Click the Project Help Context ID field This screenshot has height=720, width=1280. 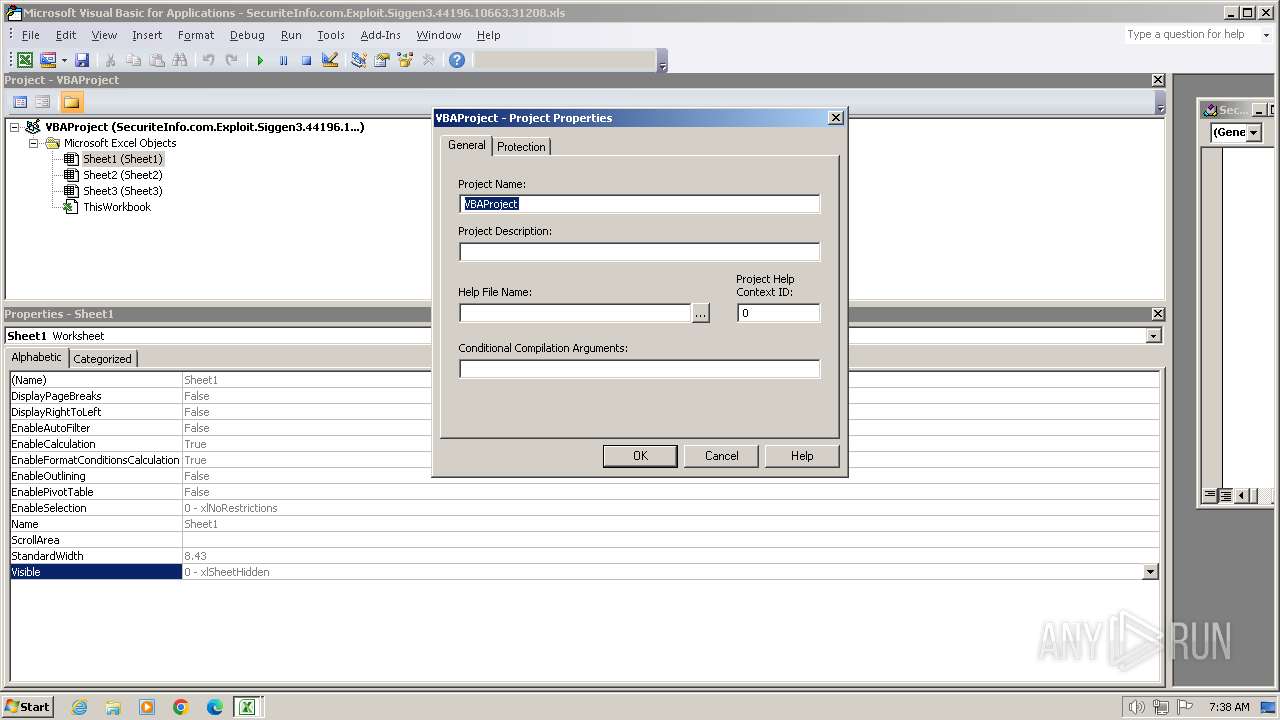tap(778, 313)
